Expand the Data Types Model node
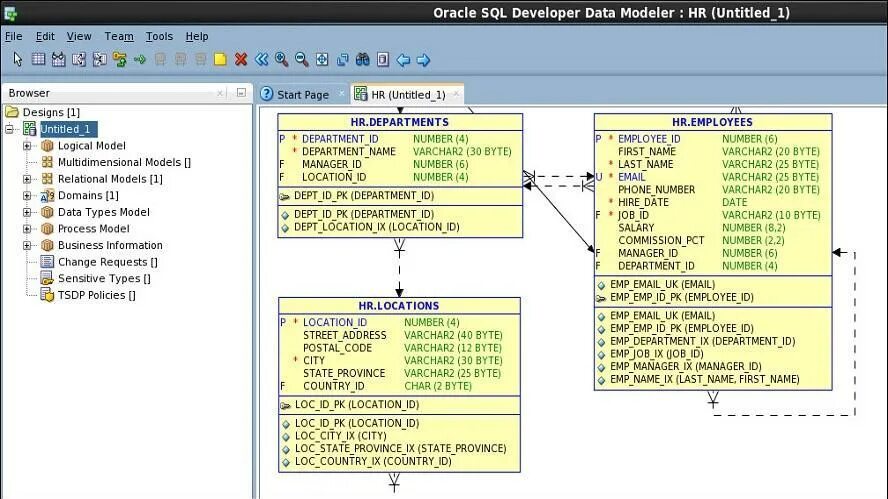Viewport: 888px width, 499px height. point(27,212)
